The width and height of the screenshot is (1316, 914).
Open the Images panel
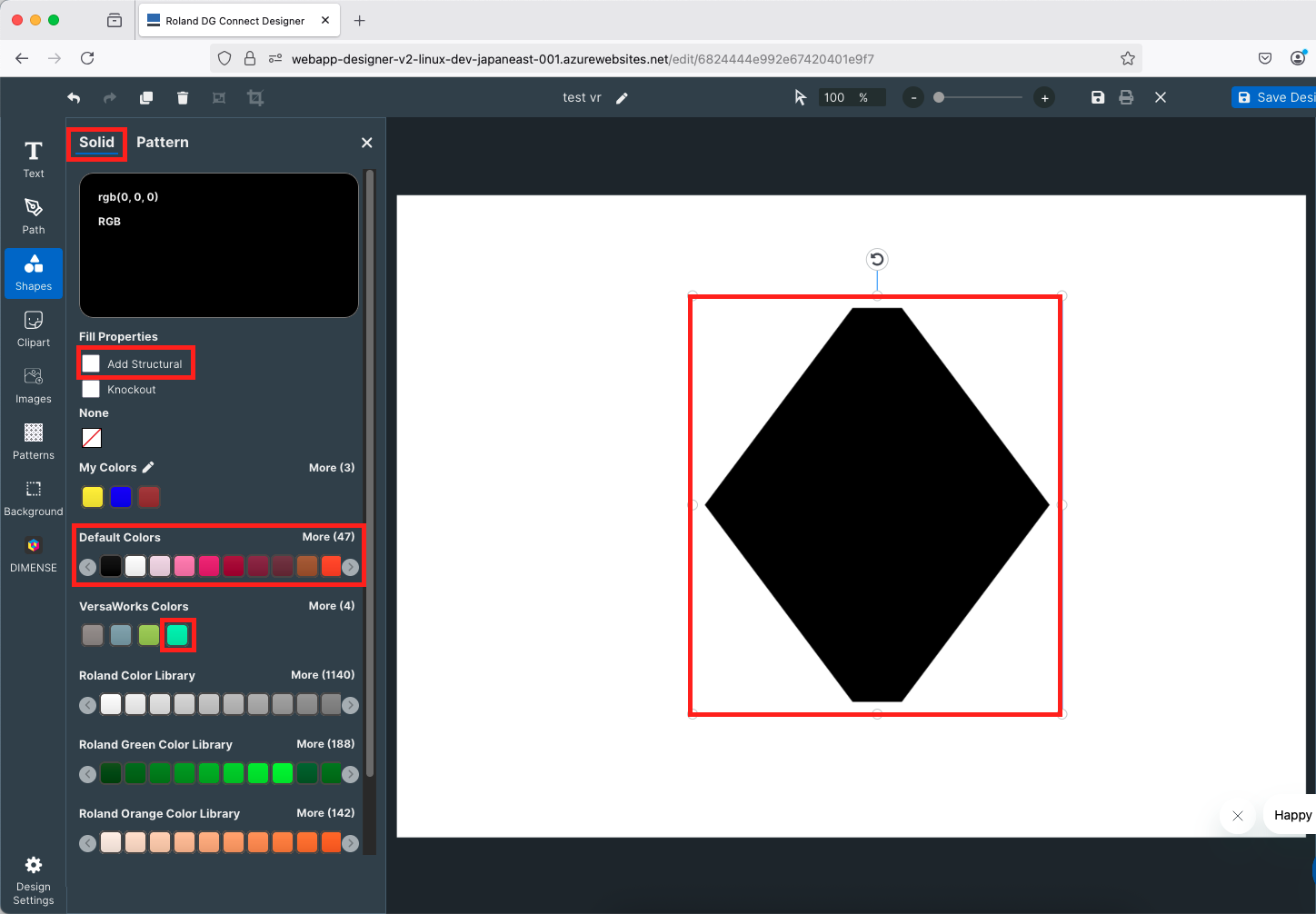click(x=34, y=385)
